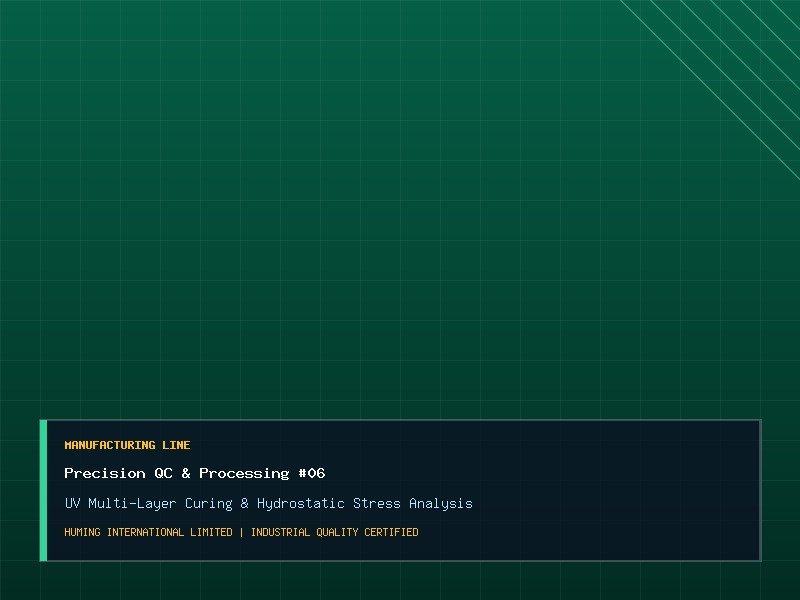Click the UV Multi-Layer Curing subtitle text

268,504
